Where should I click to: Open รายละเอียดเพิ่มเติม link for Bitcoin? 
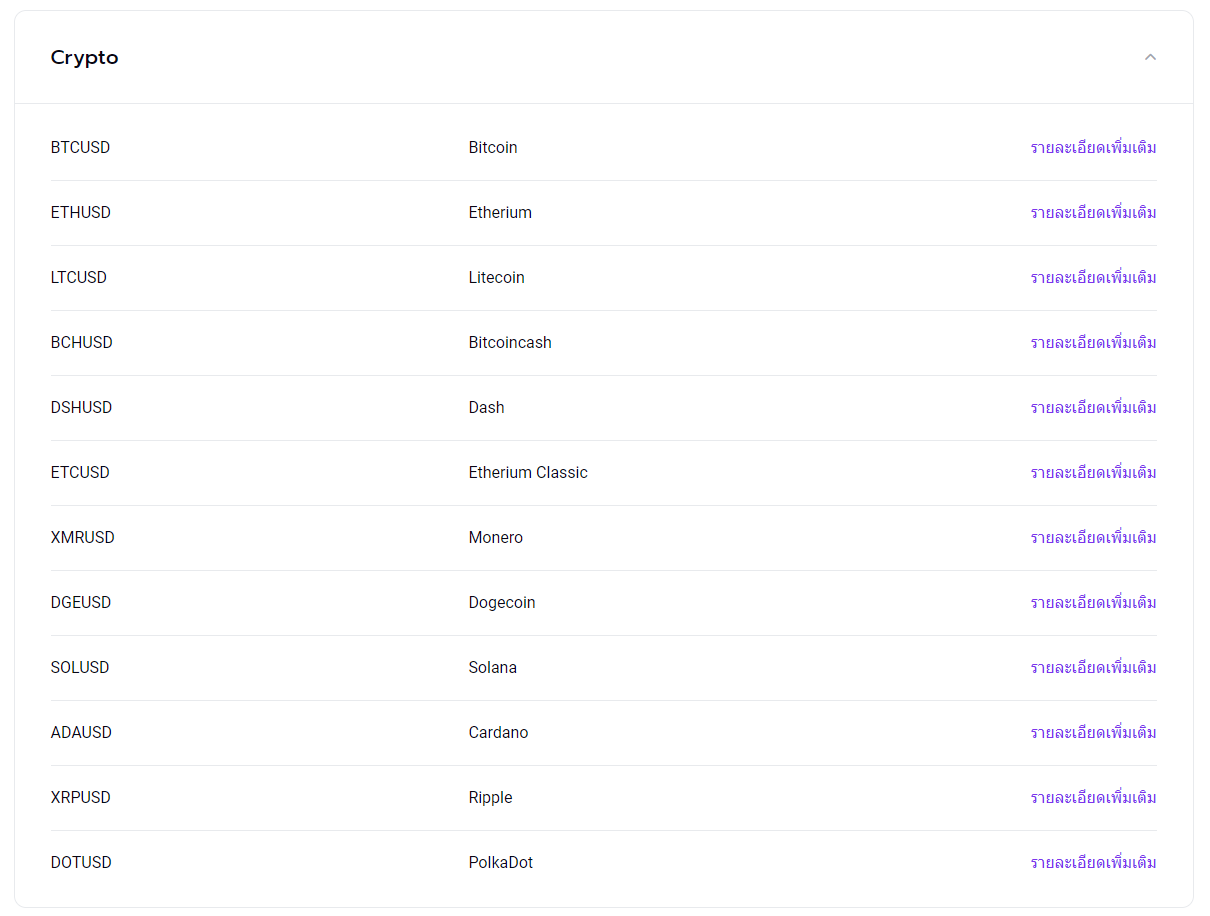coord(1094,148)
